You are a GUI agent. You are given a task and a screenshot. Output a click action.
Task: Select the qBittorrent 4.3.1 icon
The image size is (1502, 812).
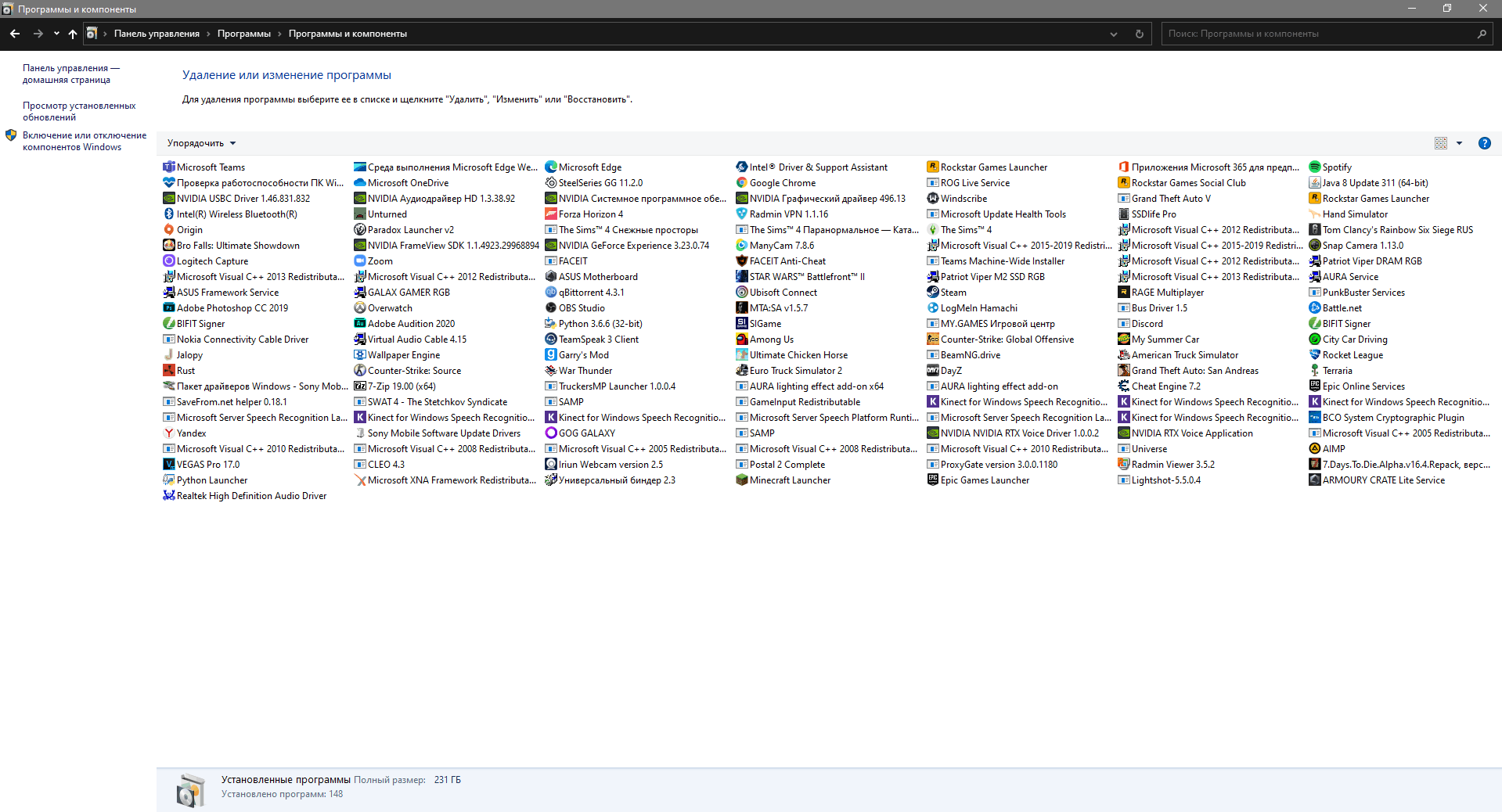pos(551,292)
